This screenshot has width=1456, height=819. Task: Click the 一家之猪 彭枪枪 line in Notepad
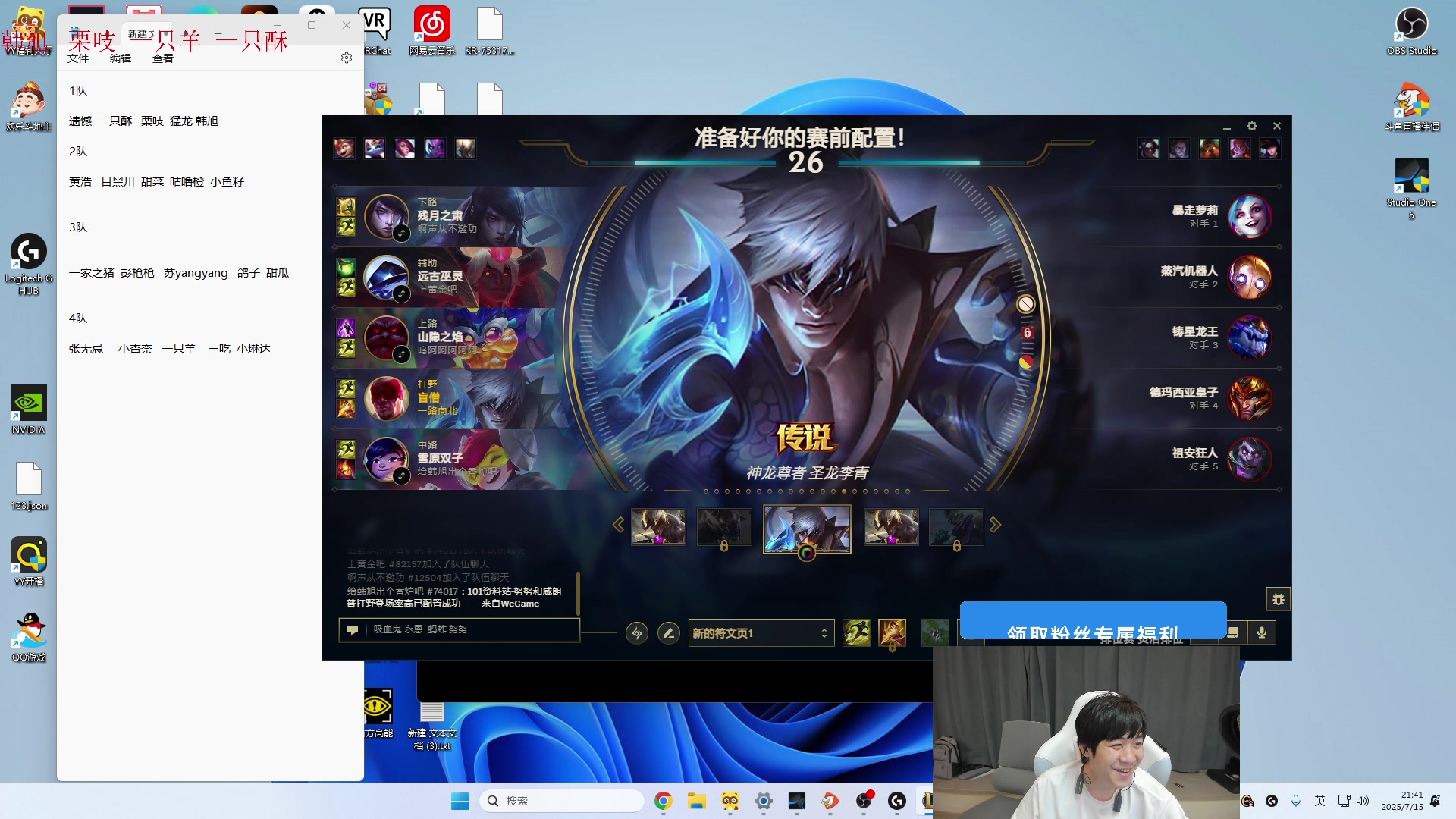(179, 273)
